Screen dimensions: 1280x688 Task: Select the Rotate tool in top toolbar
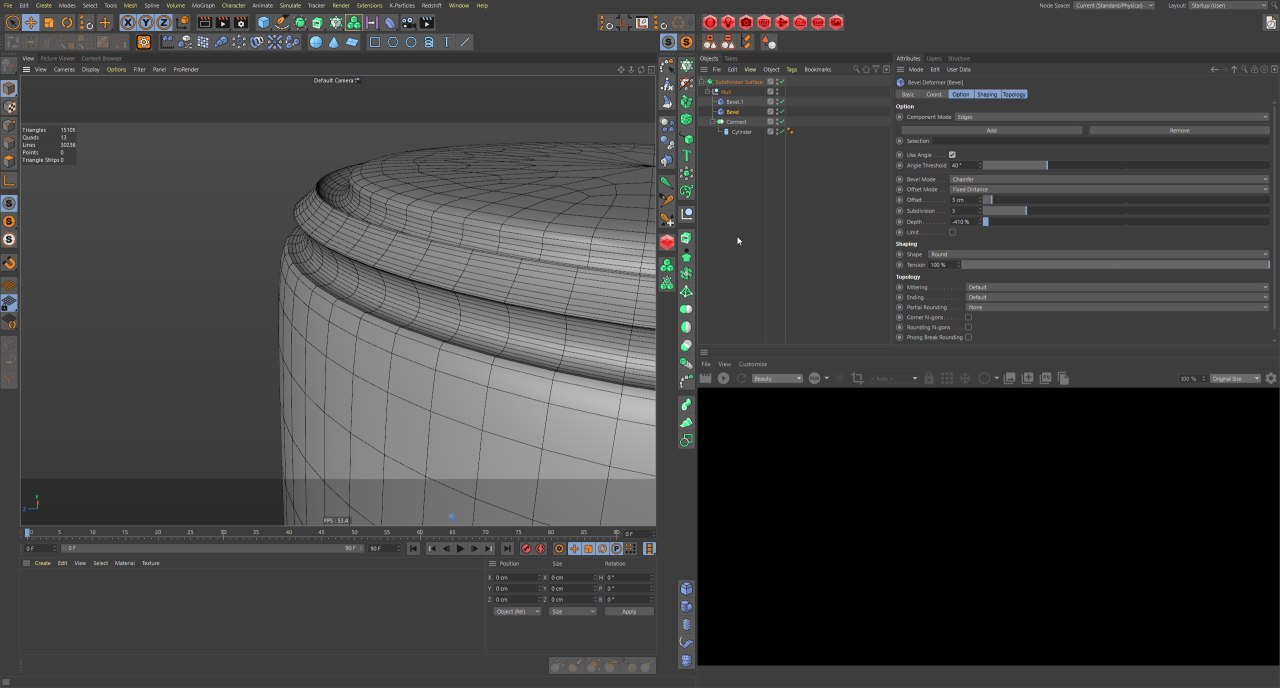(x=67, y=22)
